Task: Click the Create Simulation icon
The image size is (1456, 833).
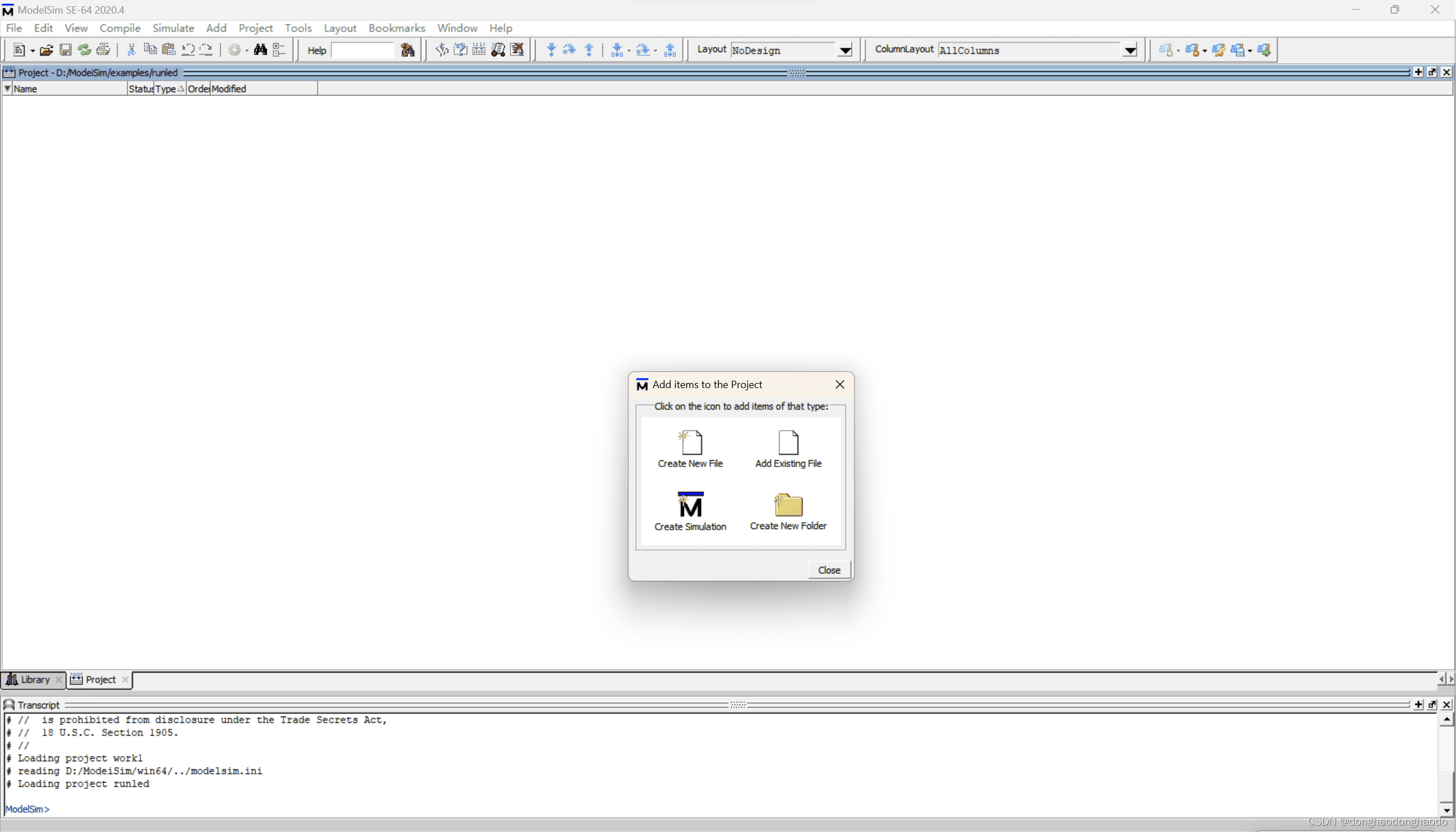Action: point(690,505)
